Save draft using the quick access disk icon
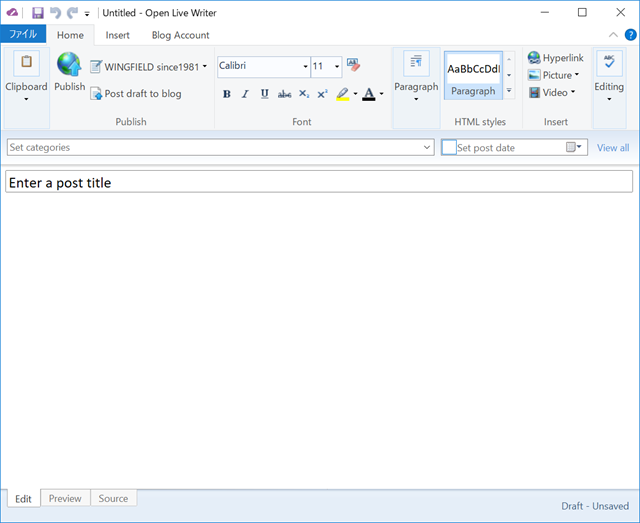 pyautogui.click(x=38, y=13)
